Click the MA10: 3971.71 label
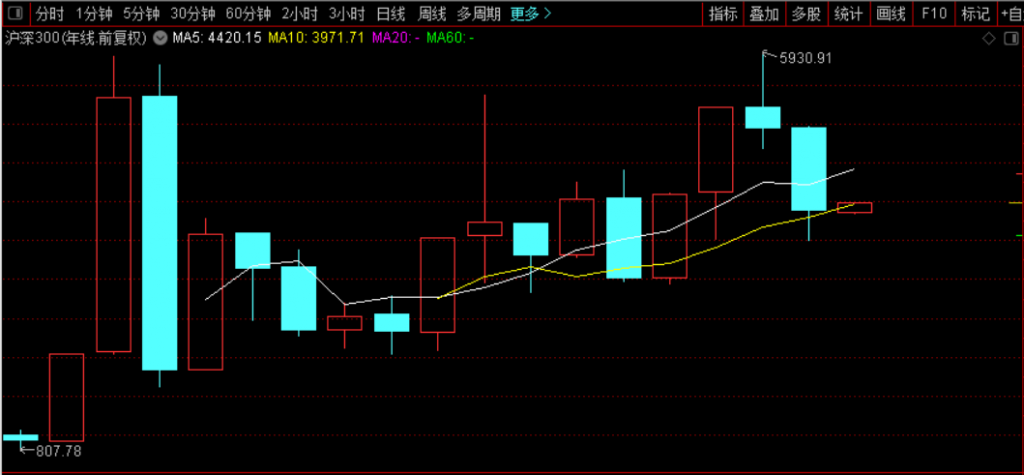 316,39
